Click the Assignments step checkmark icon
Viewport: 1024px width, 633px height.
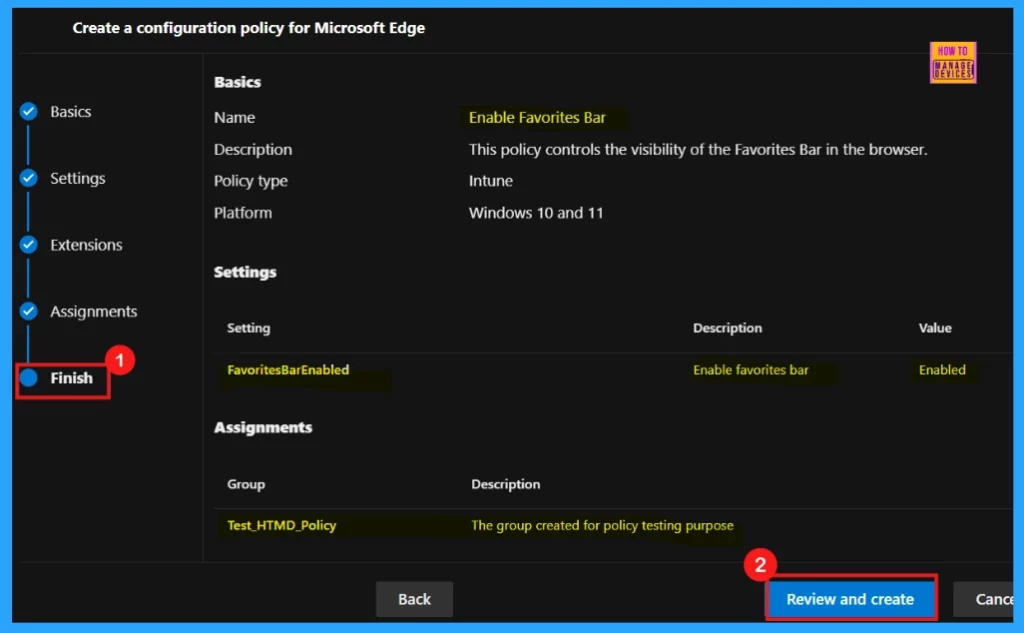[28, 312]
